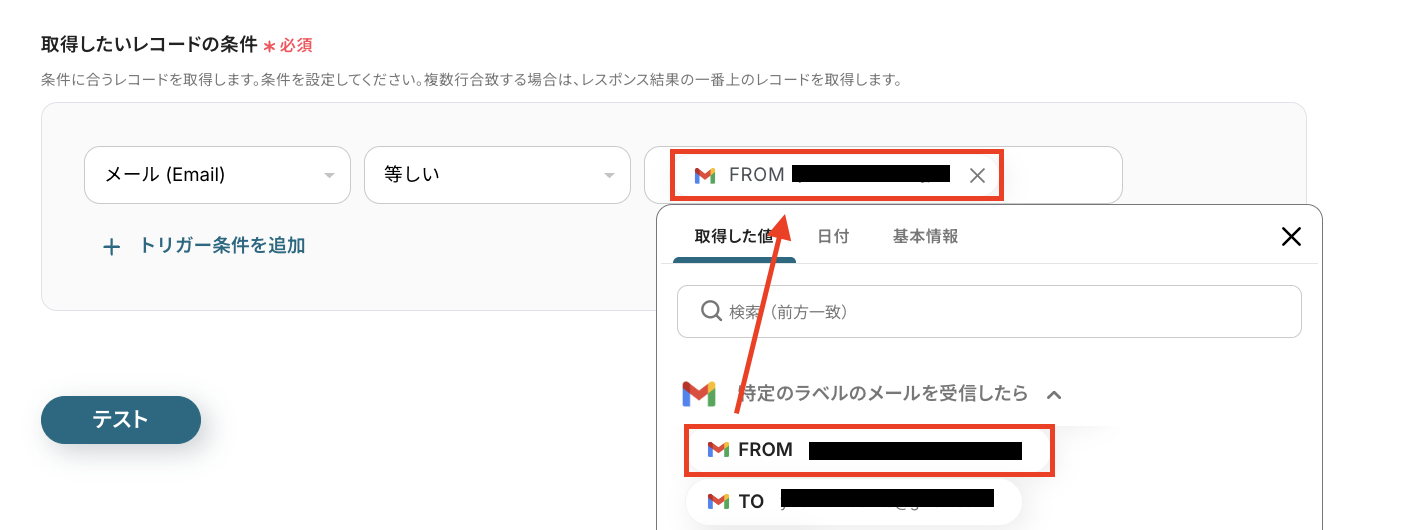1402x530 pixels.
Task: Switch to the 取得した値 tab
Action: 733,237
